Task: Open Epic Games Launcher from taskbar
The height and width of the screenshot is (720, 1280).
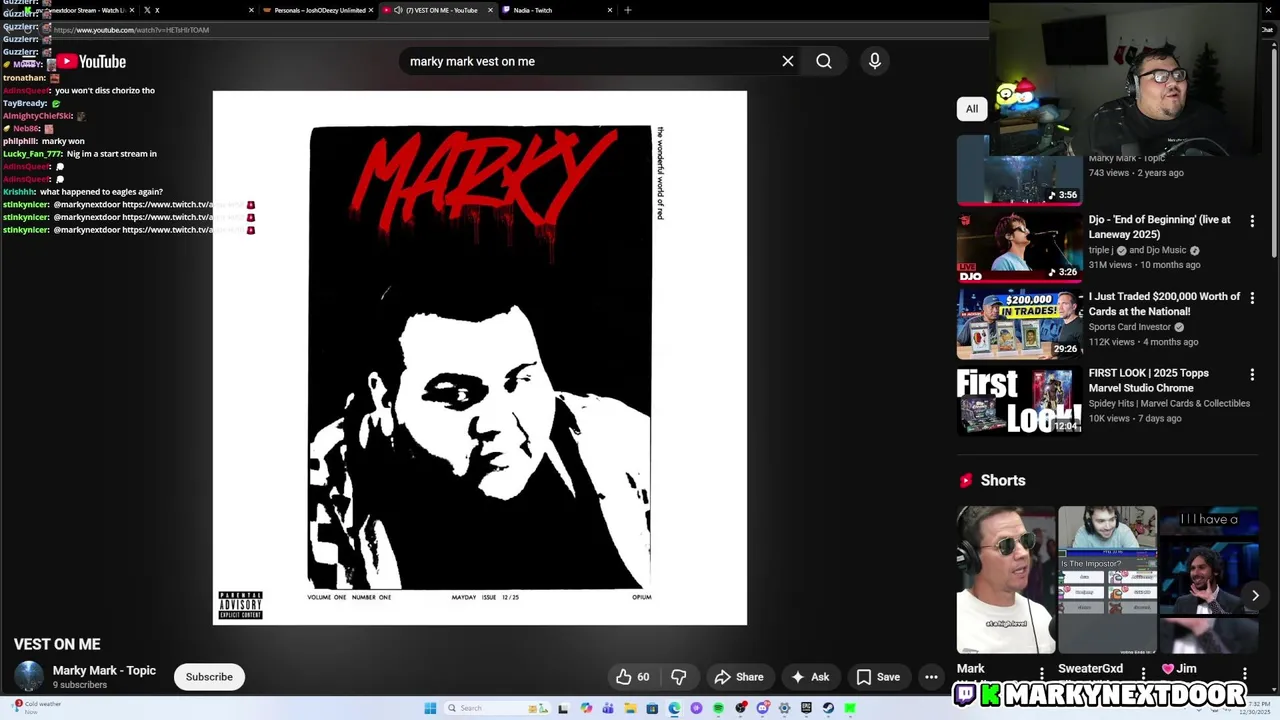Action: 806,708
